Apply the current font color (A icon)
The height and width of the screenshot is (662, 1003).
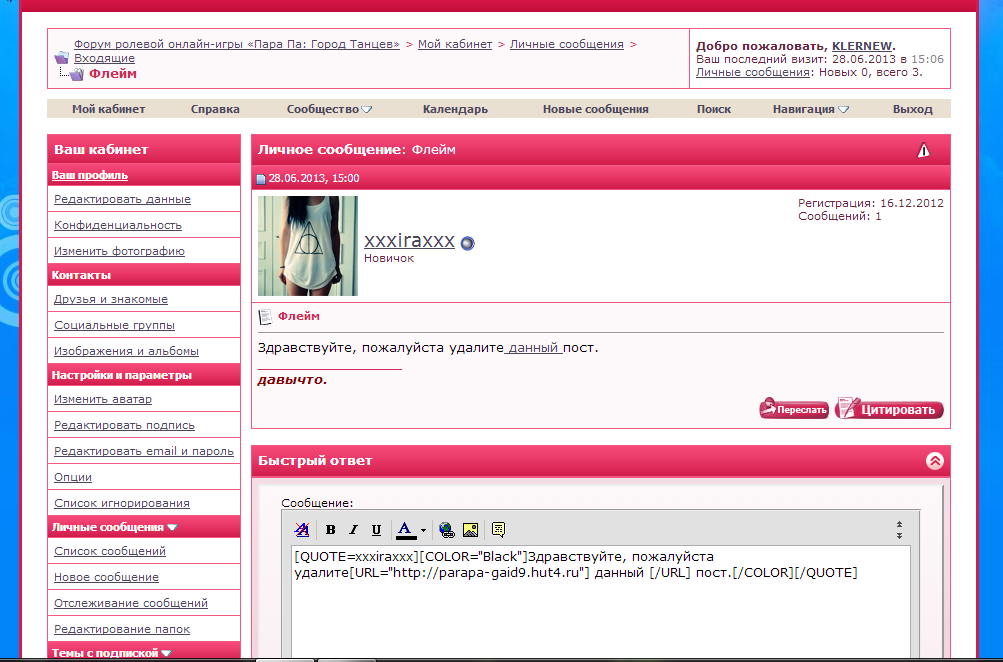coord(405,530)
